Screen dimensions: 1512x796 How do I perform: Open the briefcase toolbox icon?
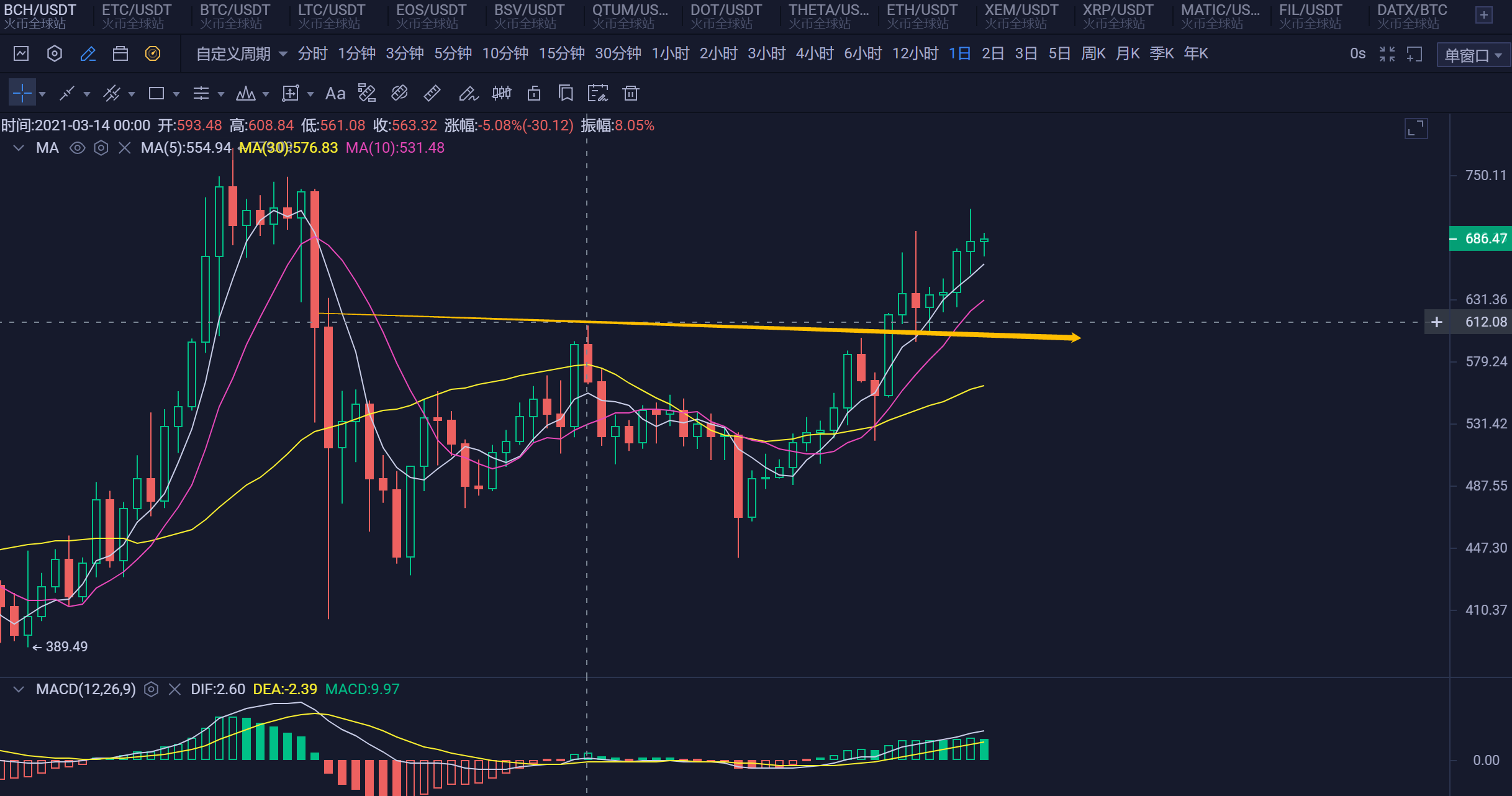pos(120,54)
